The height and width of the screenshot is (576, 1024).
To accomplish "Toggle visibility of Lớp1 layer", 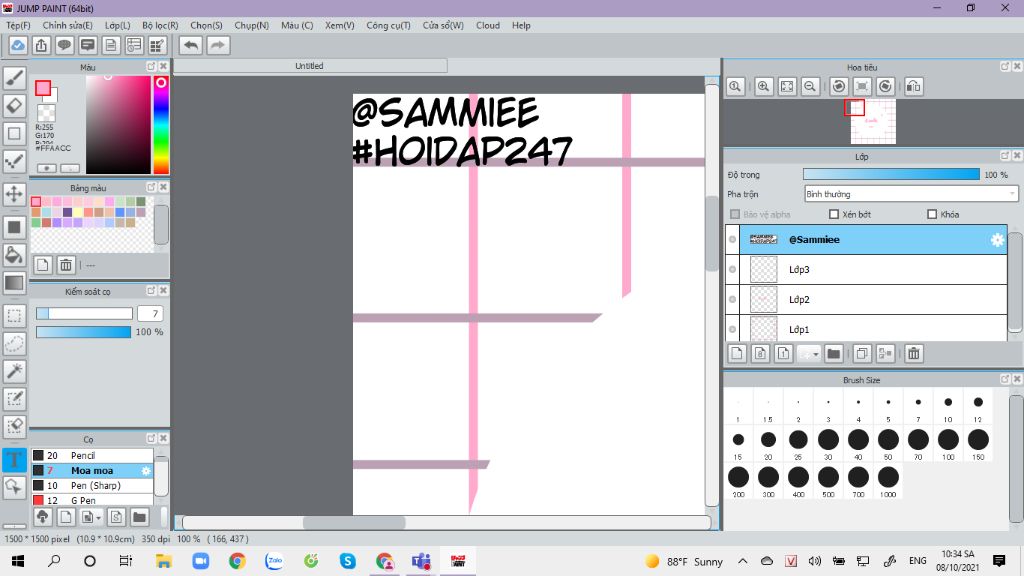I will (732, 329).
